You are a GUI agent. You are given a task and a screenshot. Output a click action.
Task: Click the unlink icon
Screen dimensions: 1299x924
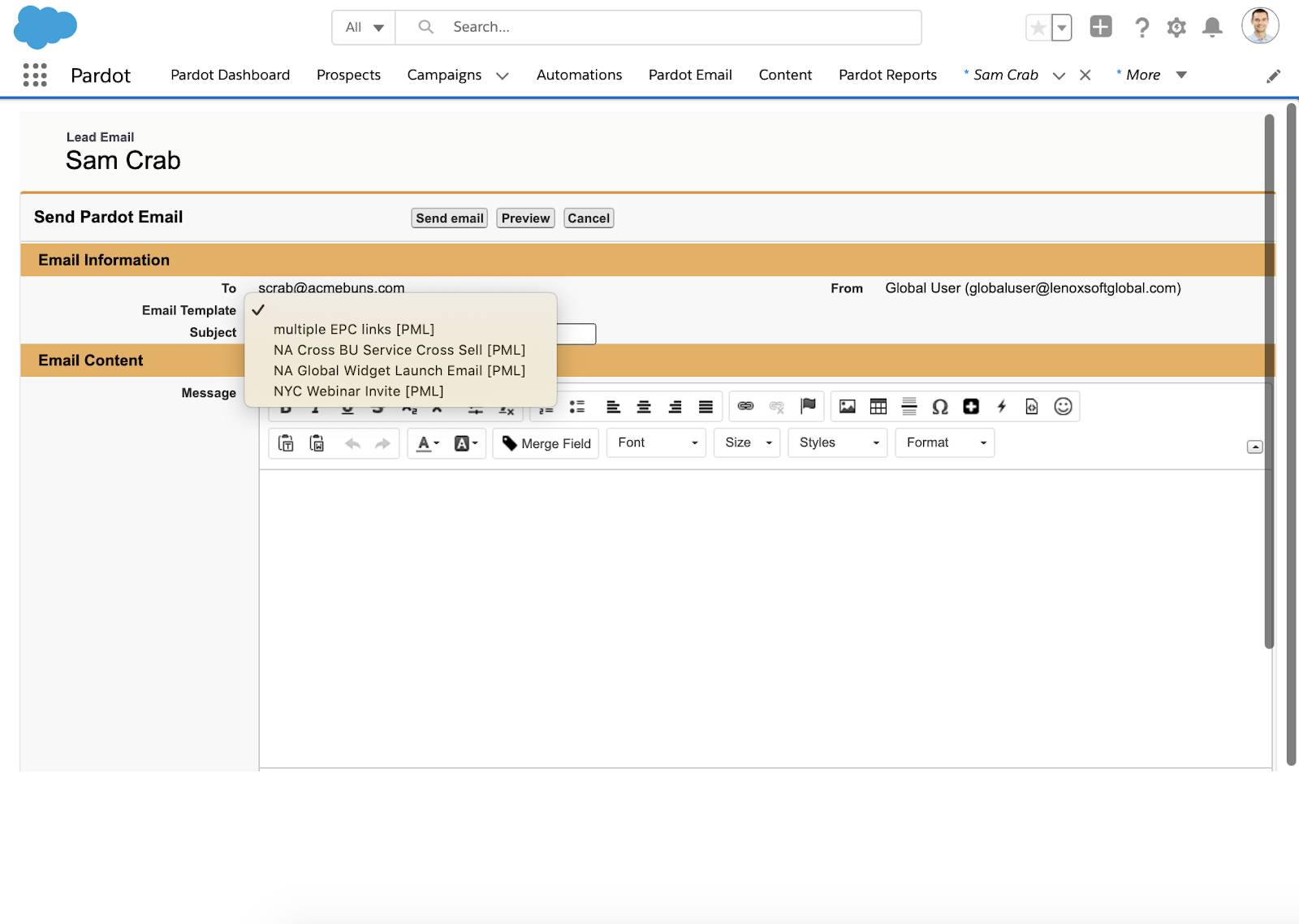pyautogui.click(x=776, y=407)
